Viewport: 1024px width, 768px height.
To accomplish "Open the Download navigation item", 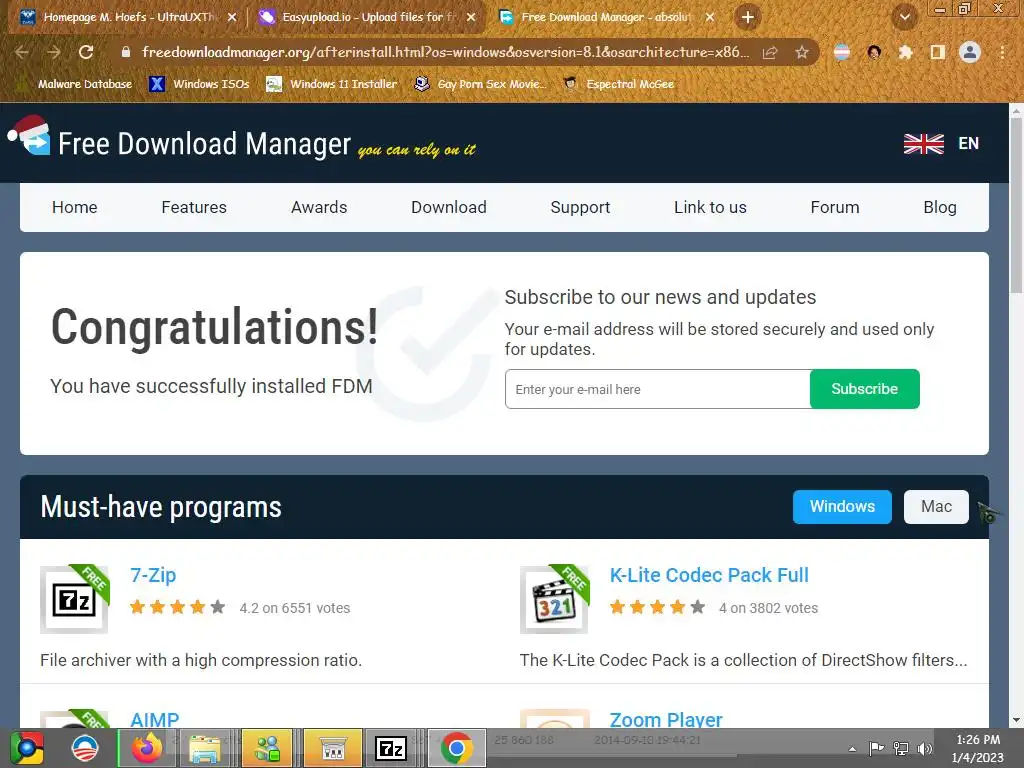I will click(449, 207).
